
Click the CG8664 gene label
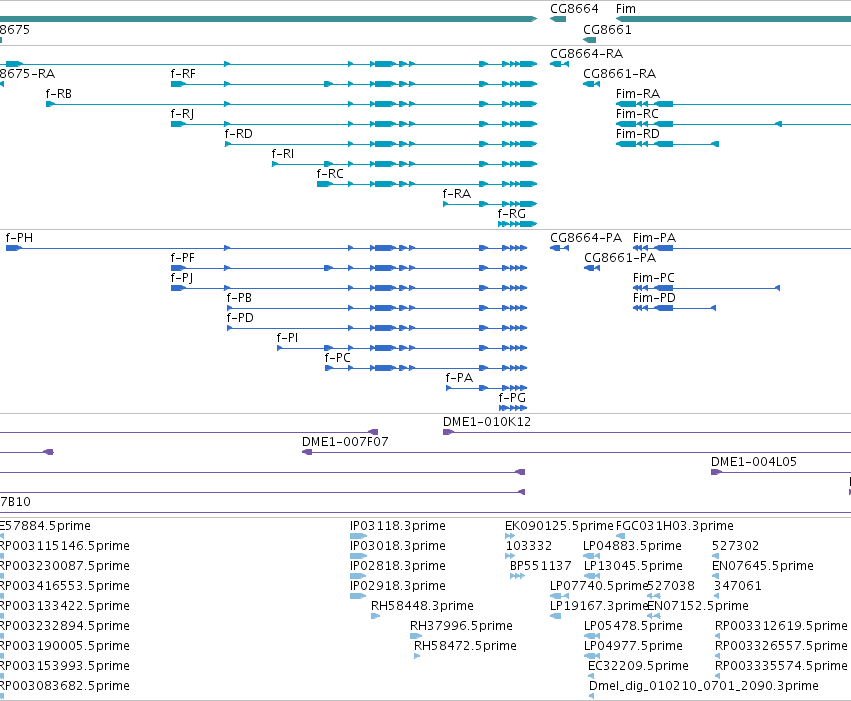pyautogui.click(x=574, y=9)
